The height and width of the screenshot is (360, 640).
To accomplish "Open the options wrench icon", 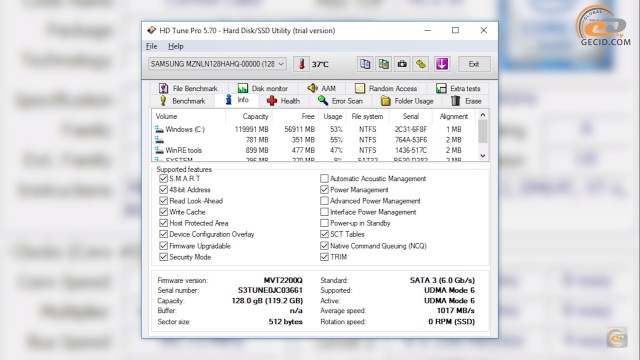I will pos(421,64).
